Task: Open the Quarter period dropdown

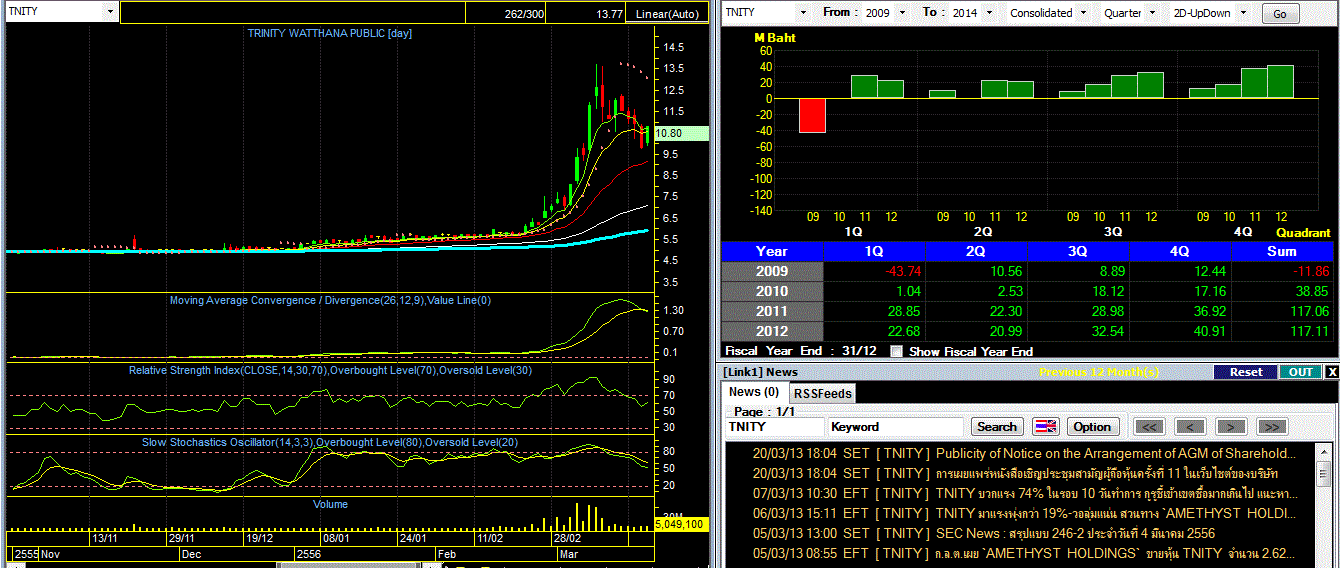Action: (1151, 13)
